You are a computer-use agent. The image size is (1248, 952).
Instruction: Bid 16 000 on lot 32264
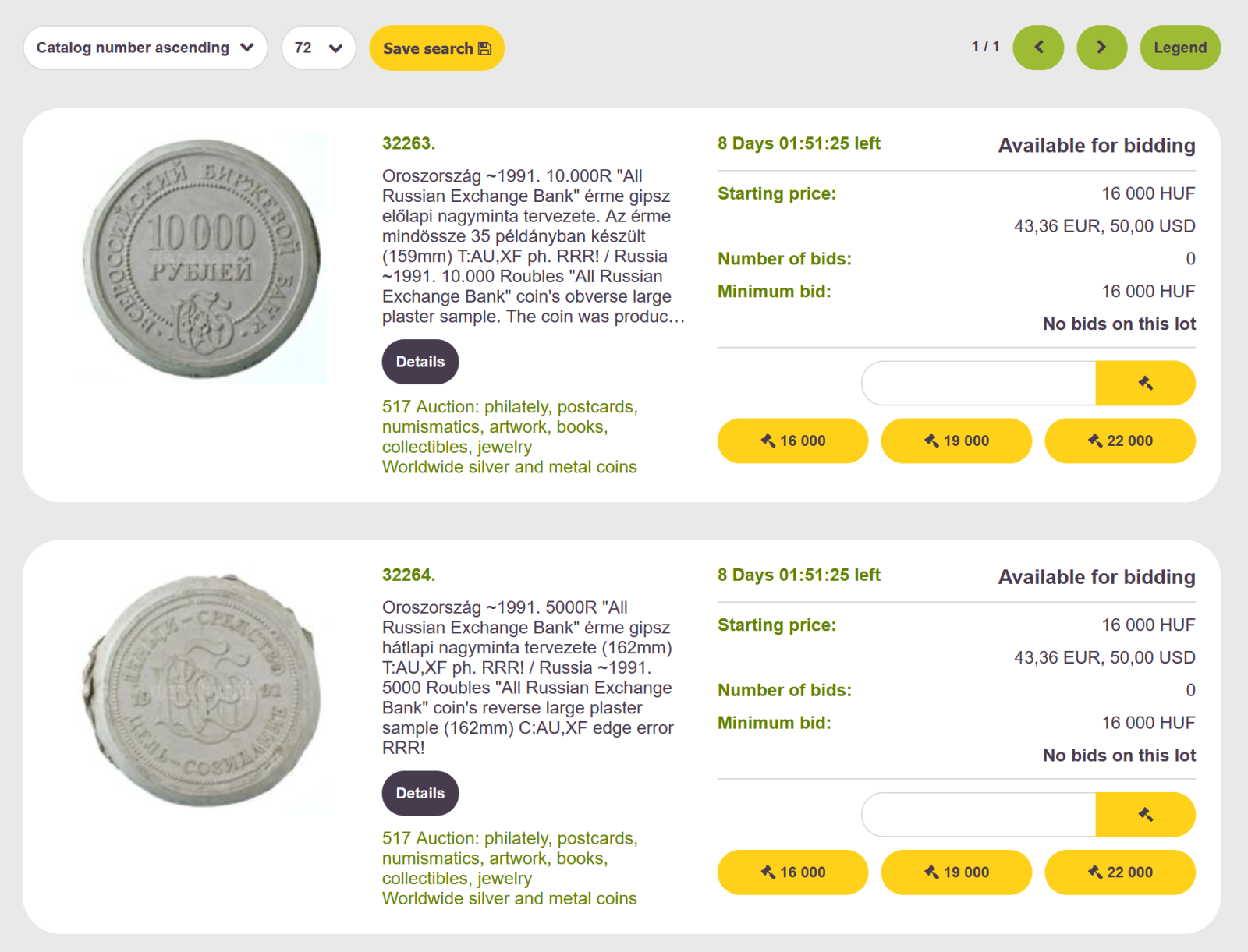[x=792, y=872]
